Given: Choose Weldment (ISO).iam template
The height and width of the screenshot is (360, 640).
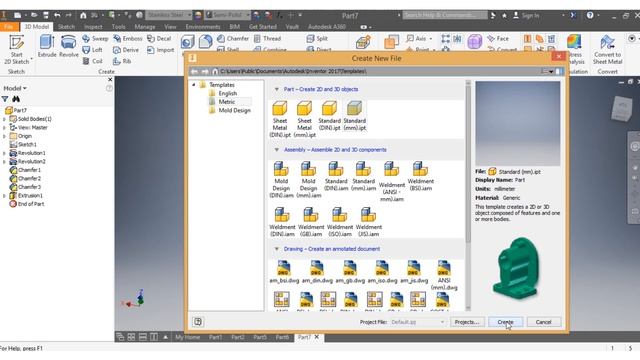Looking at the screenshot, I should (x=340, y=222).
